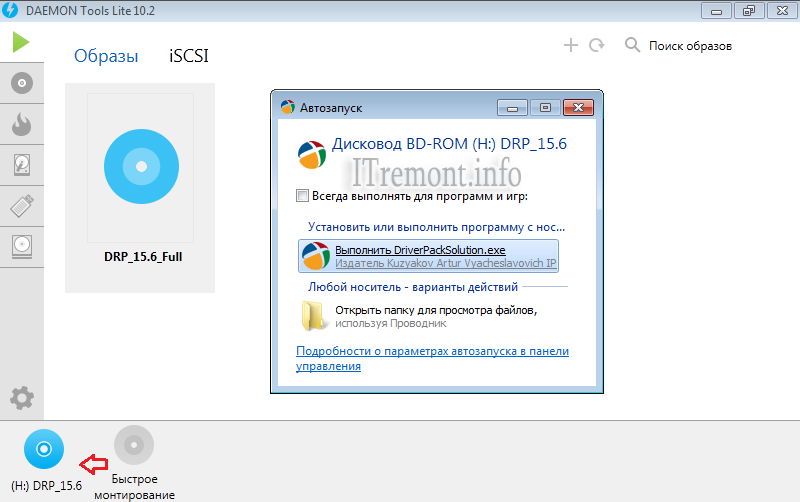Select the DRP_15.6_Full image thumbnail
Screen dimensions: 800x502
(x=141, y=167)
